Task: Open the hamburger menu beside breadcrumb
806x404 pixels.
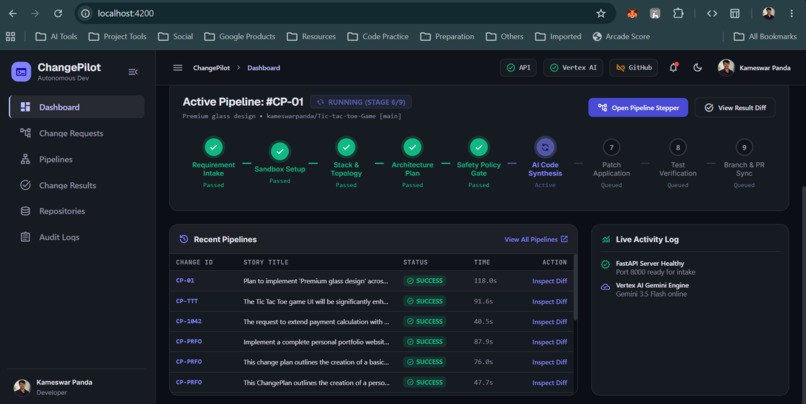Action: [178, 68]
